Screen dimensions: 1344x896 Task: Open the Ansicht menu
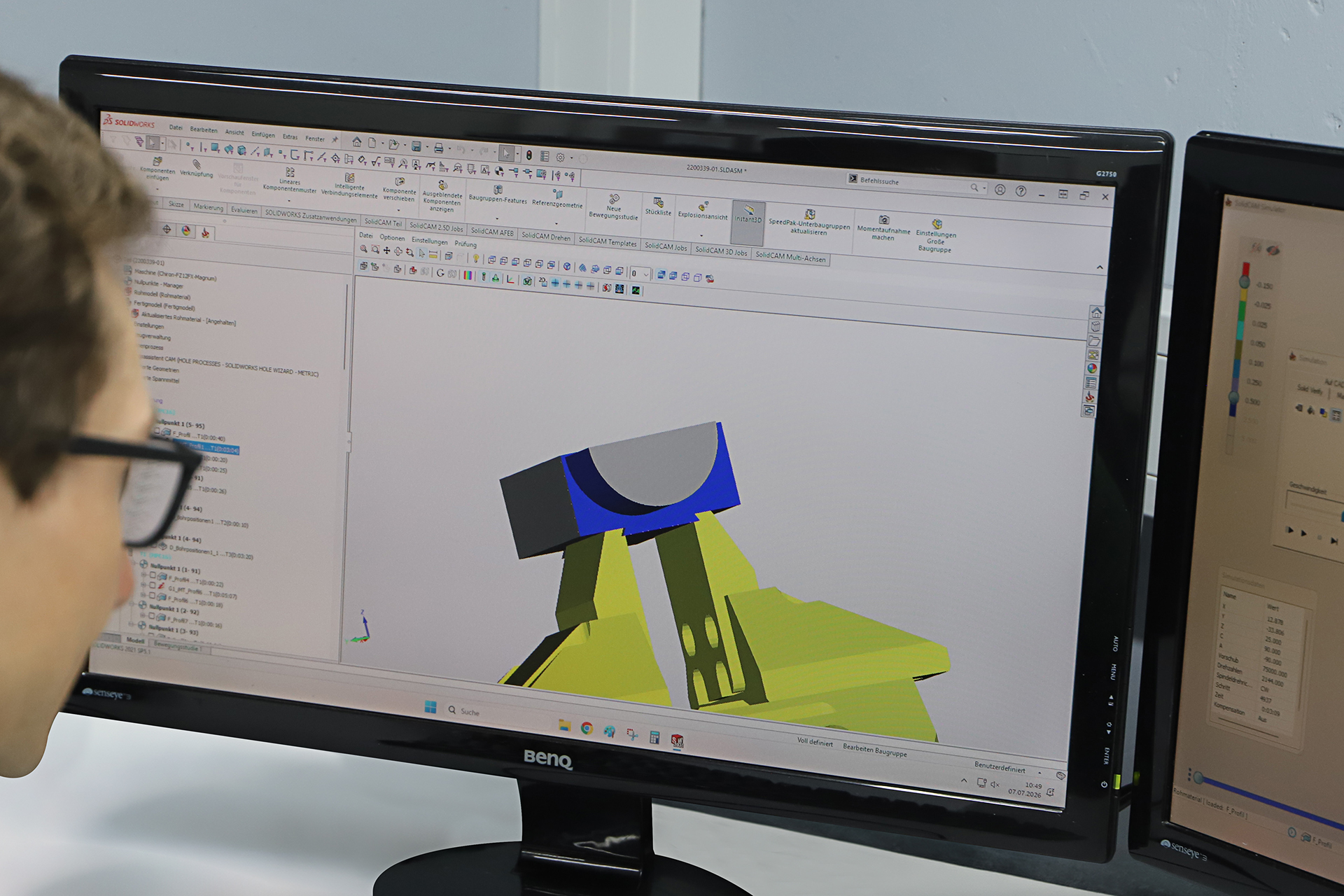pos(234,132)
